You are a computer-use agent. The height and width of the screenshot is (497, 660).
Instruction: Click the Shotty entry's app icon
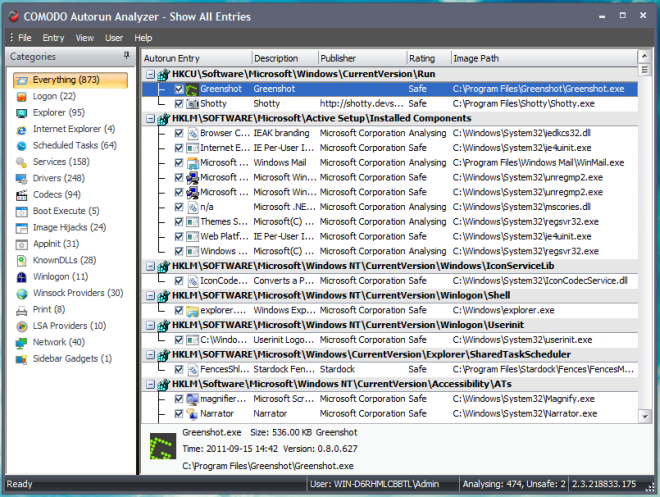click(x=192, y=104)
